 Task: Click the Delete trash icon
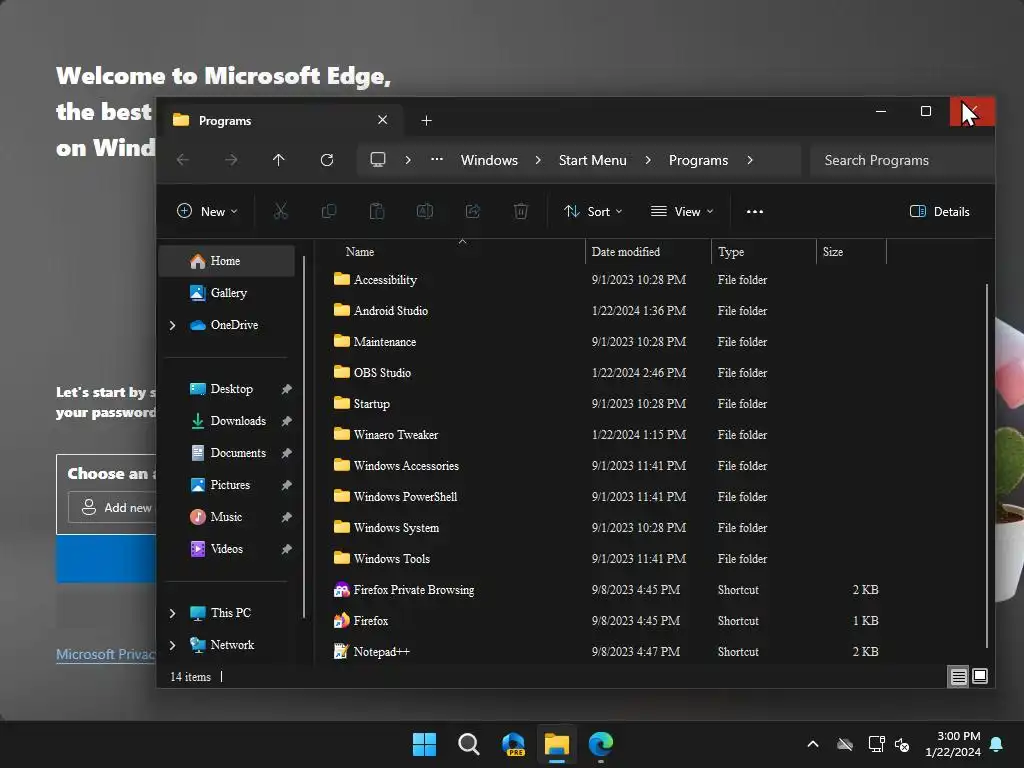(520, 211)
